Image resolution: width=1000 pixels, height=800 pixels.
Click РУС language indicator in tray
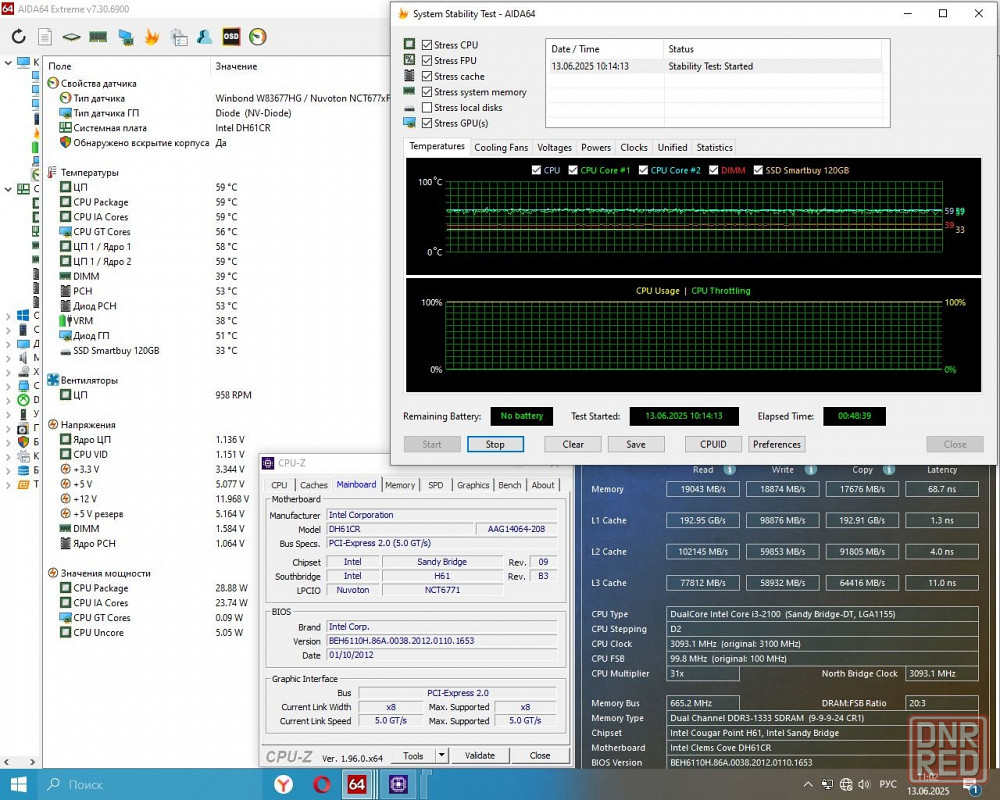tap(888, 784)
